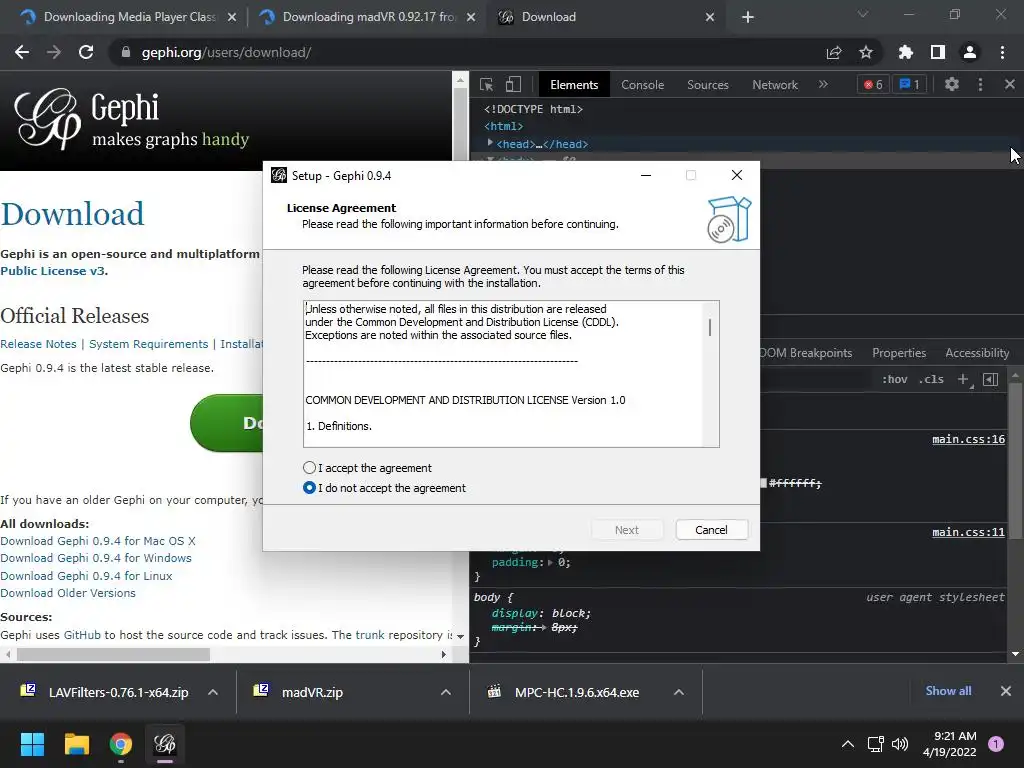Open the Network tab in DevTools
This screenshot has height=768, width=1024.
(x=775, y=85)
